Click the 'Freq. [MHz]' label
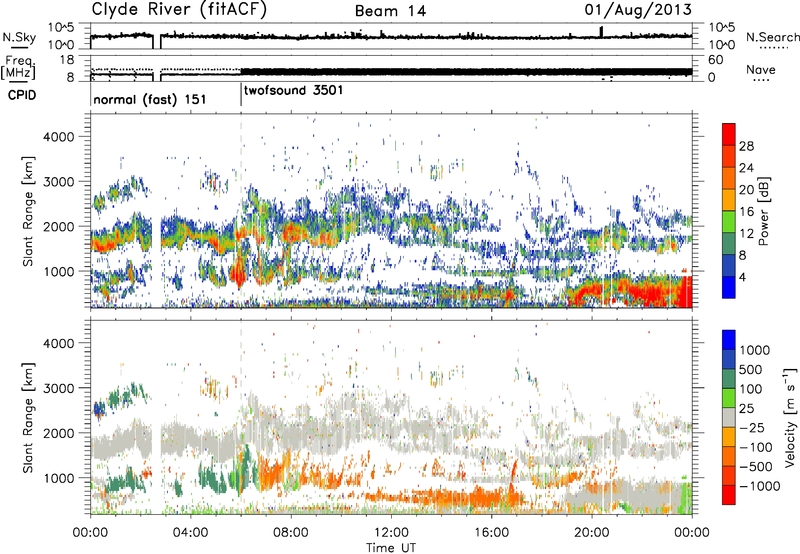This screenshot has height=554, width=800. pos(19,68)
